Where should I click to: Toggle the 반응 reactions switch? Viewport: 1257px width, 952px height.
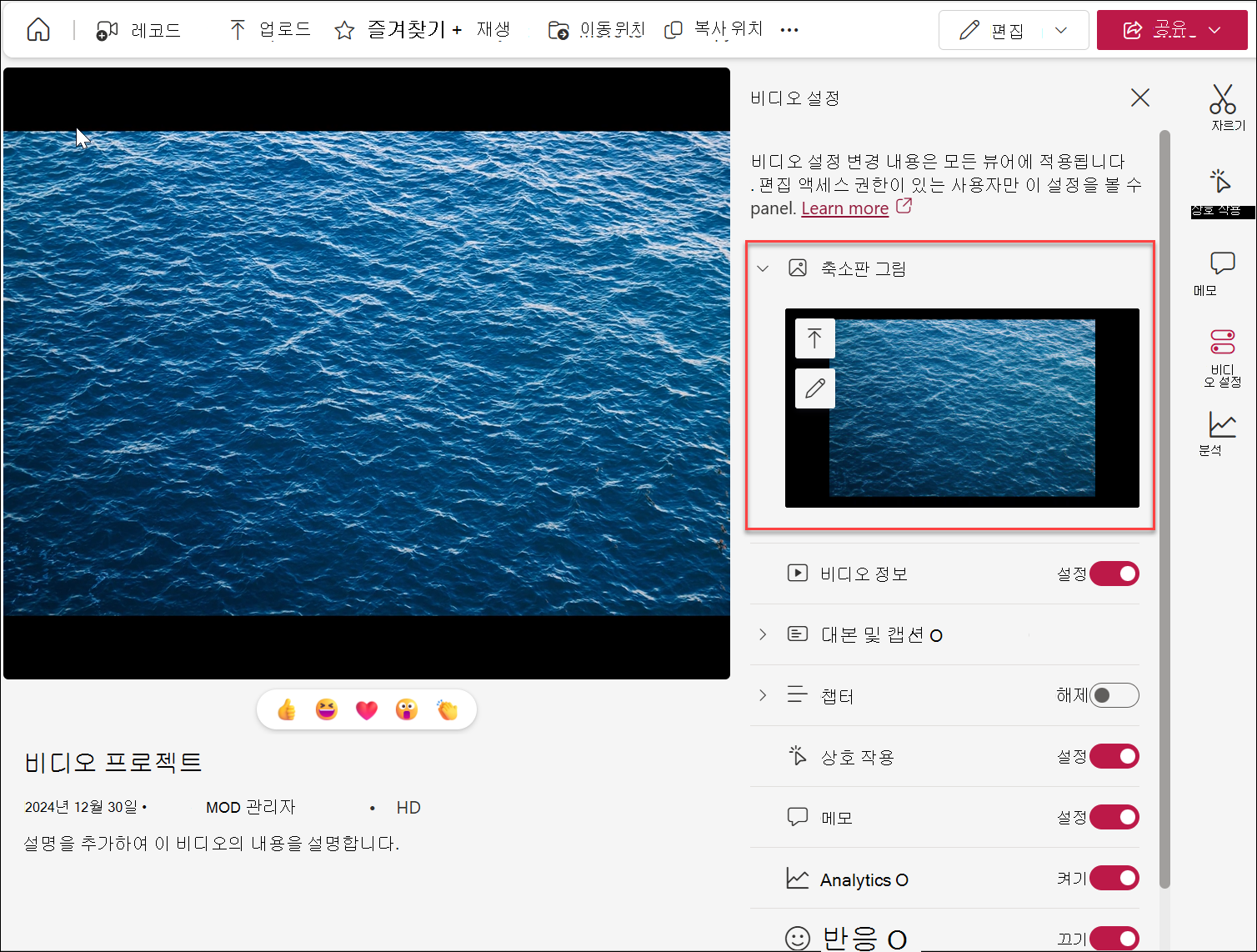pyautogui.click(x=1114, y=938)
